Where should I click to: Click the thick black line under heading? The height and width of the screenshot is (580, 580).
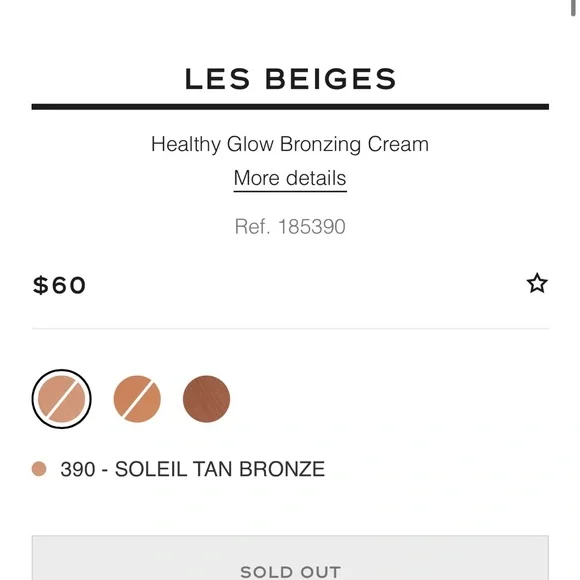pos(290,107)
